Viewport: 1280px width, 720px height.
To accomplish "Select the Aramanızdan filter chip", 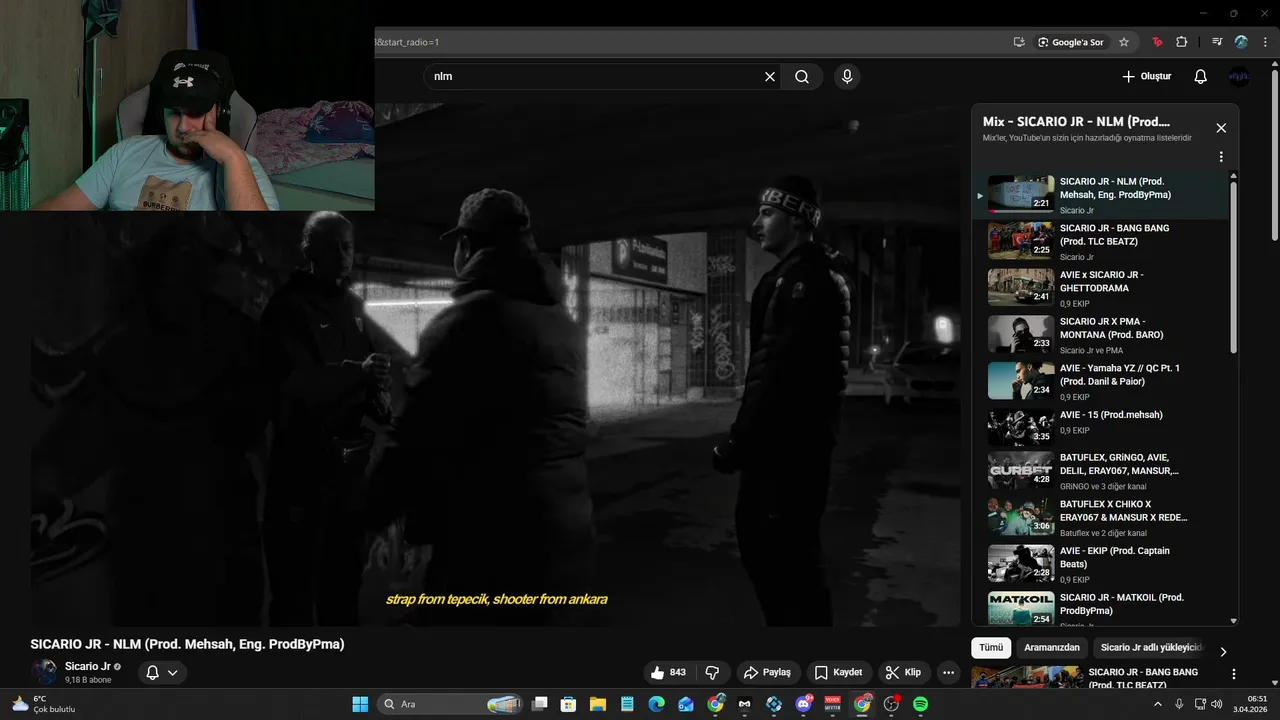I will [1052, 648].
